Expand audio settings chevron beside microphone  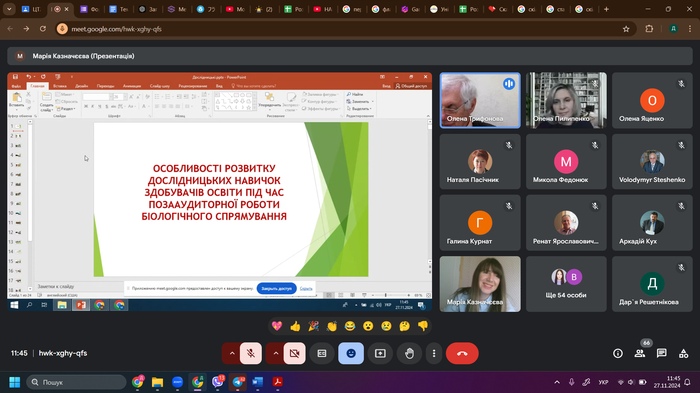click(x=232, y=353)
